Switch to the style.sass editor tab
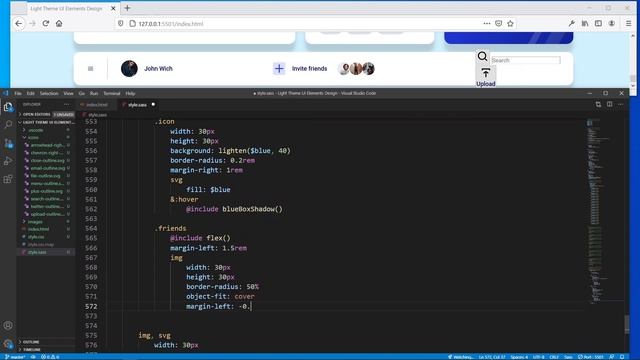The width and height of the screenshot is (640, 360). (138, 105)
